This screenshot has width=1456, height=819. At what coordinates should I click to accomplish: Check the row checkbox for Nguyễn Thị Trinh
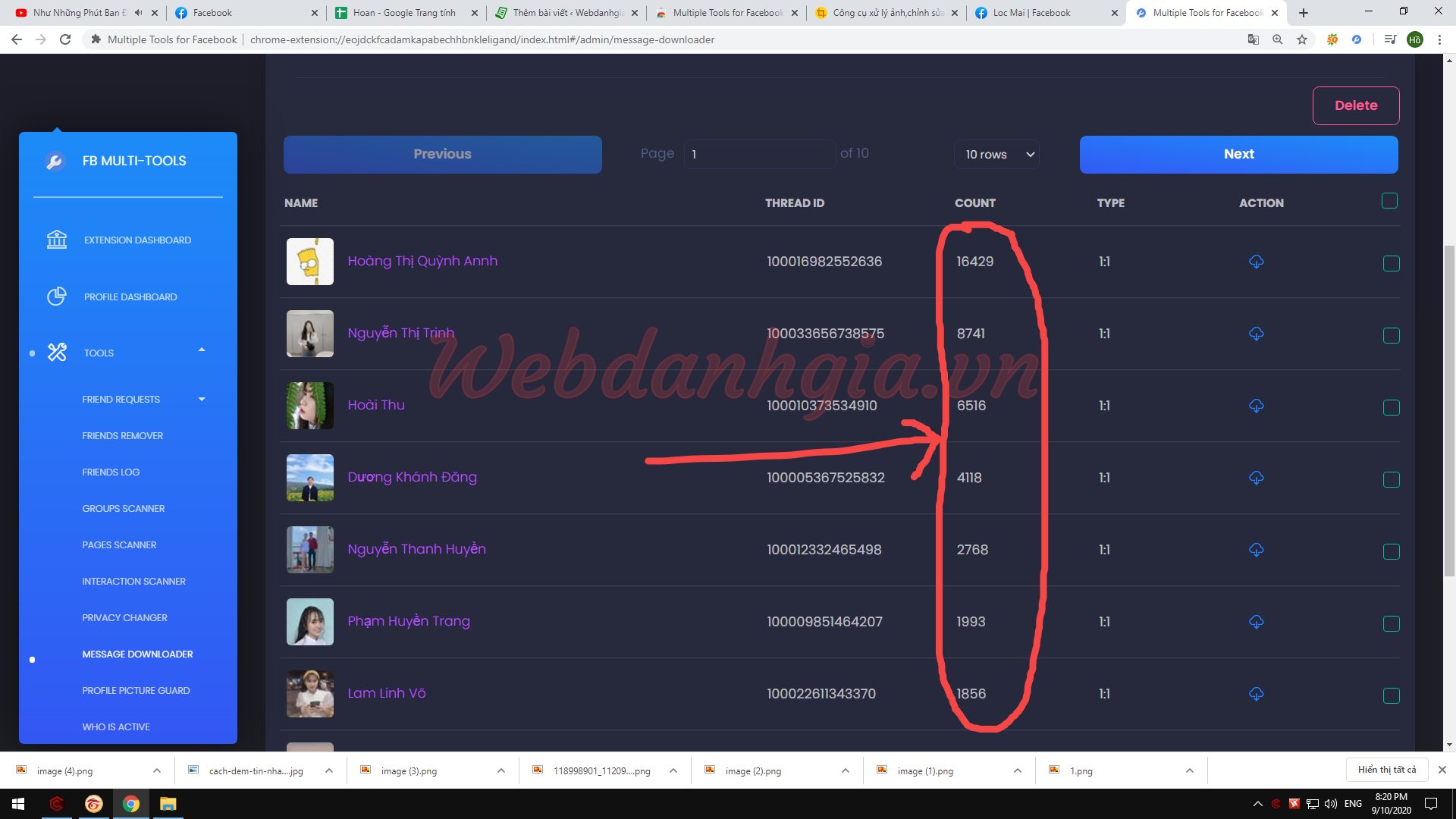click(1391, 335)
